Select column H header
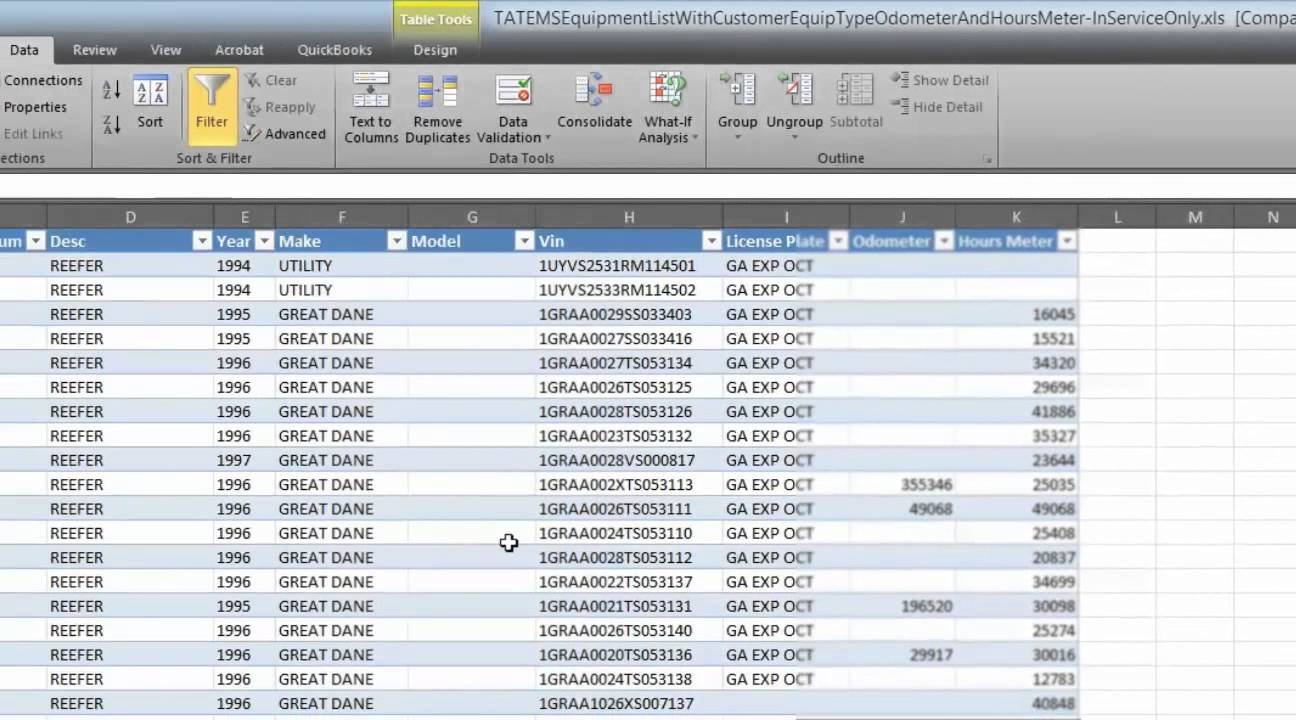Viewport: 1296px width, 720px height. (x=629, y=217)
